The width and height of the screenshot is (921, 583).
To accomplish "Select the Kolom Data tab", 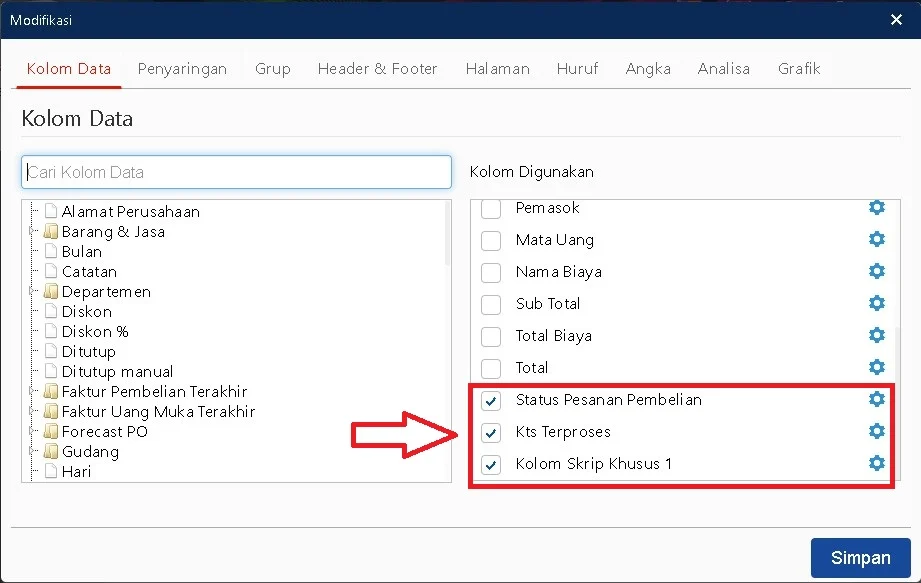I will point(69,69).
